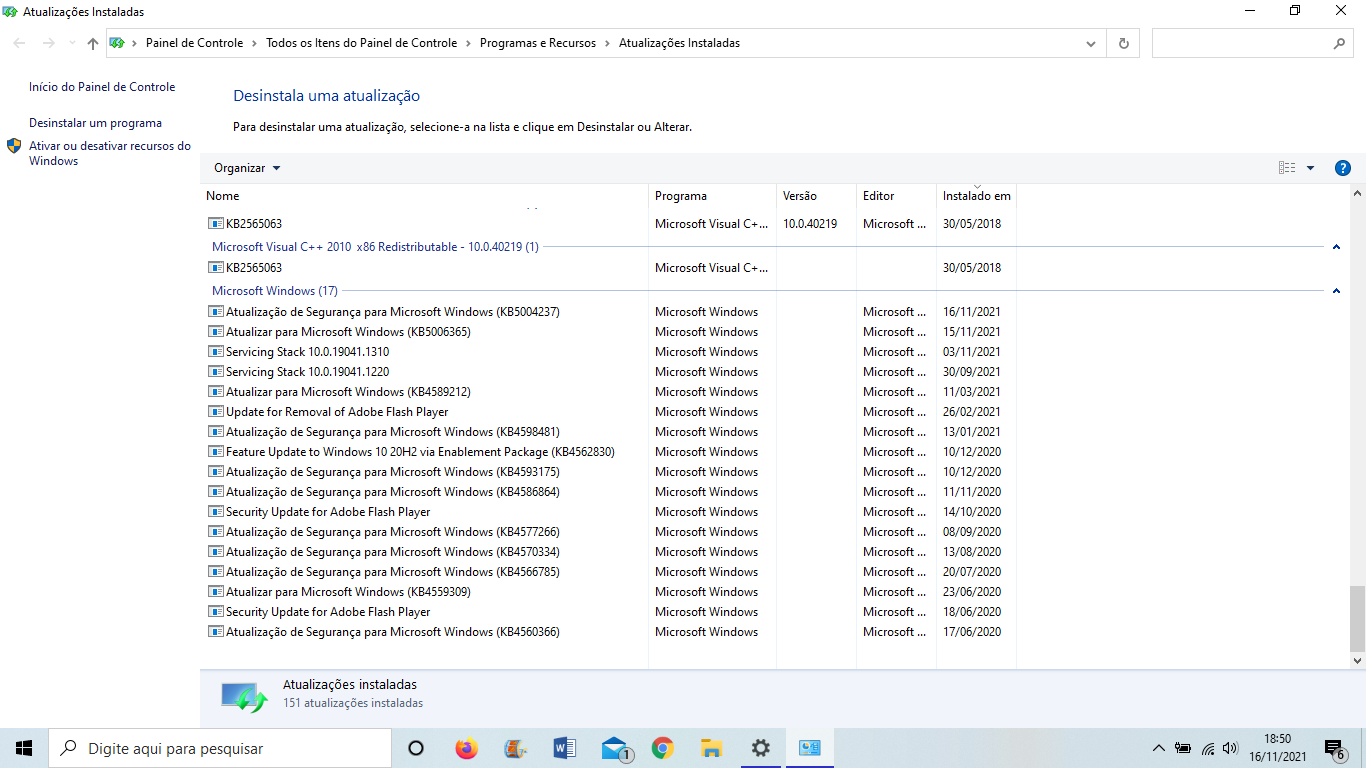Select Microsoft Visual C++ 2010 x86 group header
This screenshot has height=768, width=1366.
[x=375, y=247]
